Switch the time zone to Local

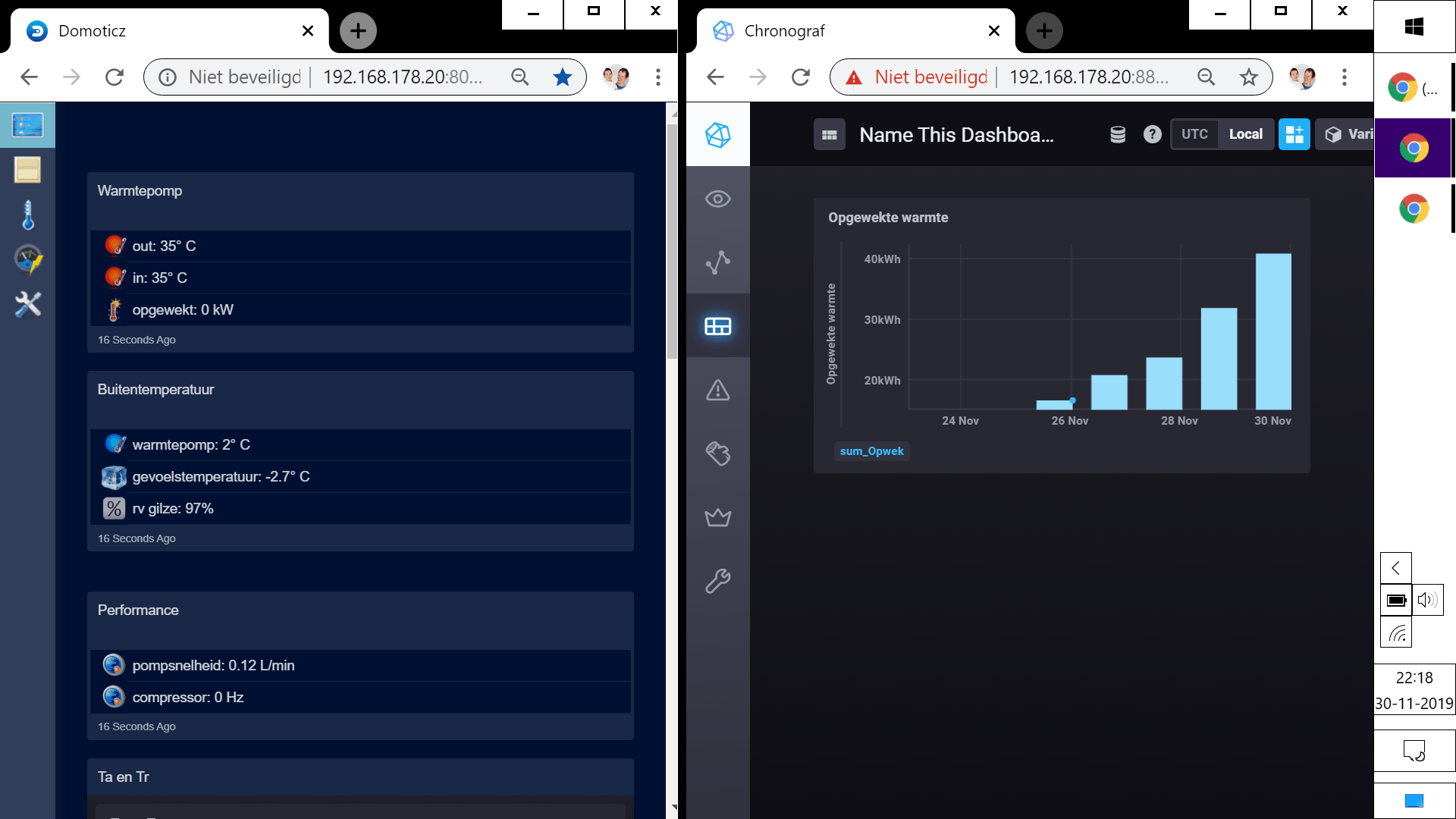pyautogui.click(x=1245, y=134)
